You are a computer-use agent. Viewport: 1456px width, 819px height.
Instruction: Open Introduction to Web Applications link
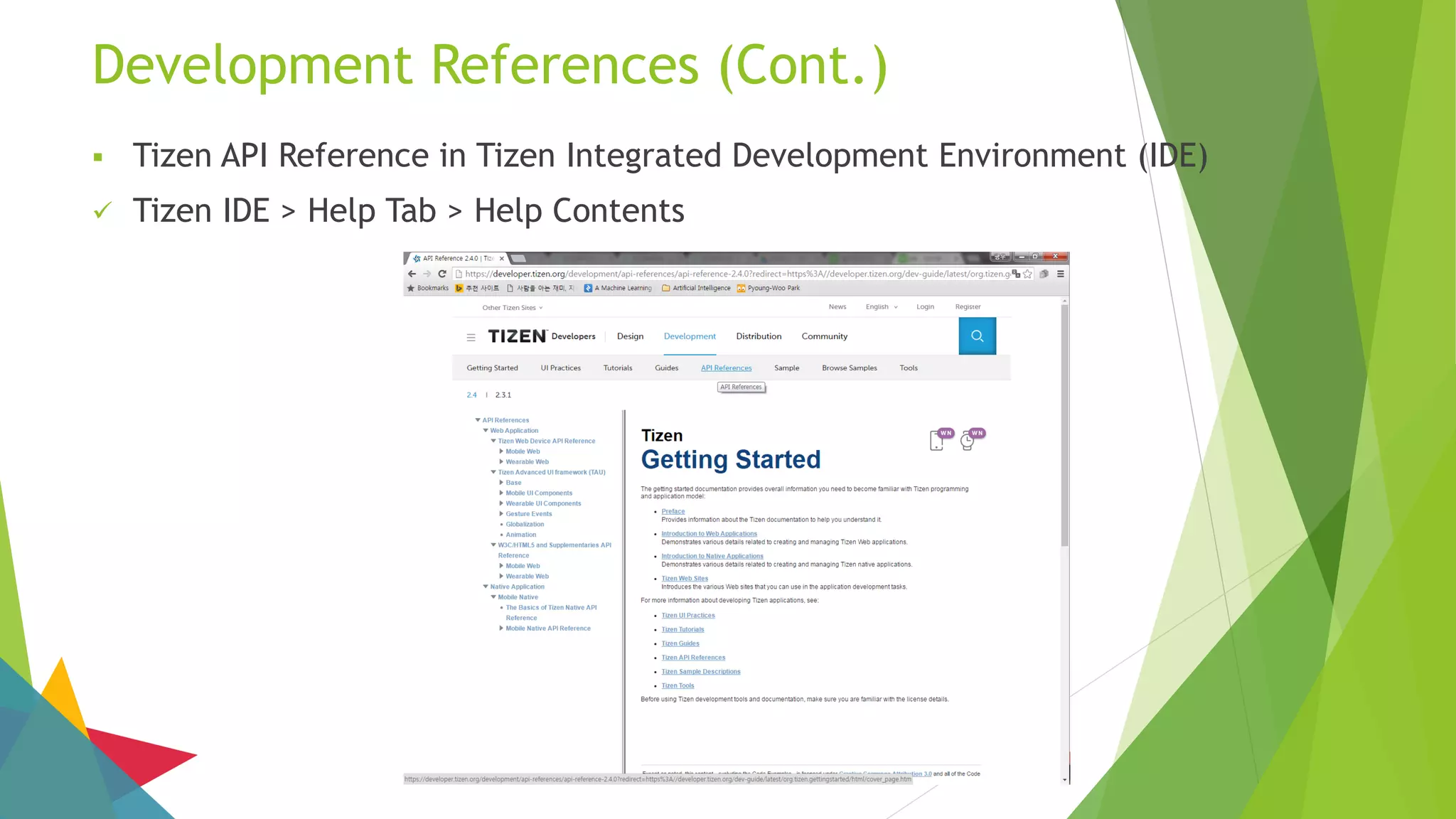(x=709, y=534)
